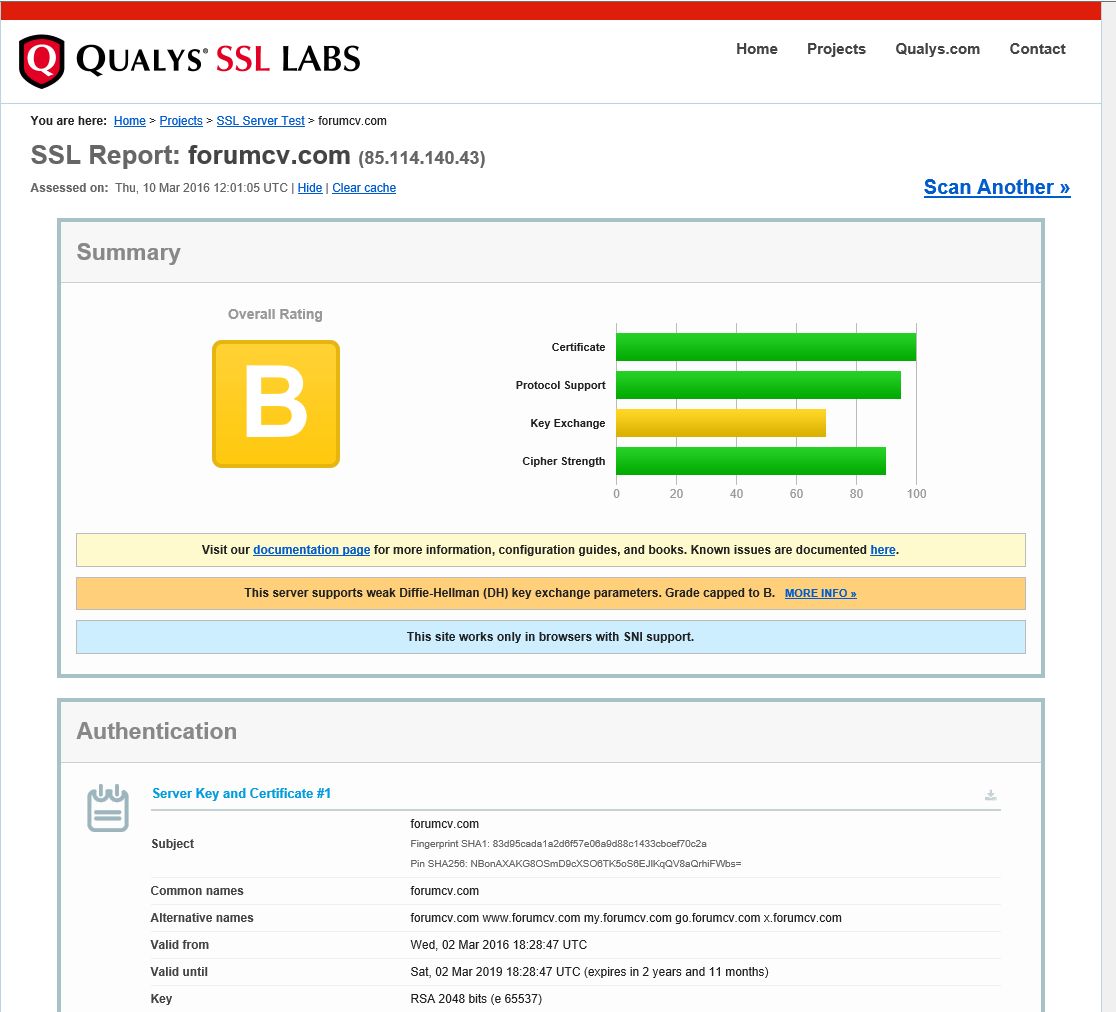1116x1012 pixels.
Task: Follow the Projects breadcrumb link
Action: (181, 121)
